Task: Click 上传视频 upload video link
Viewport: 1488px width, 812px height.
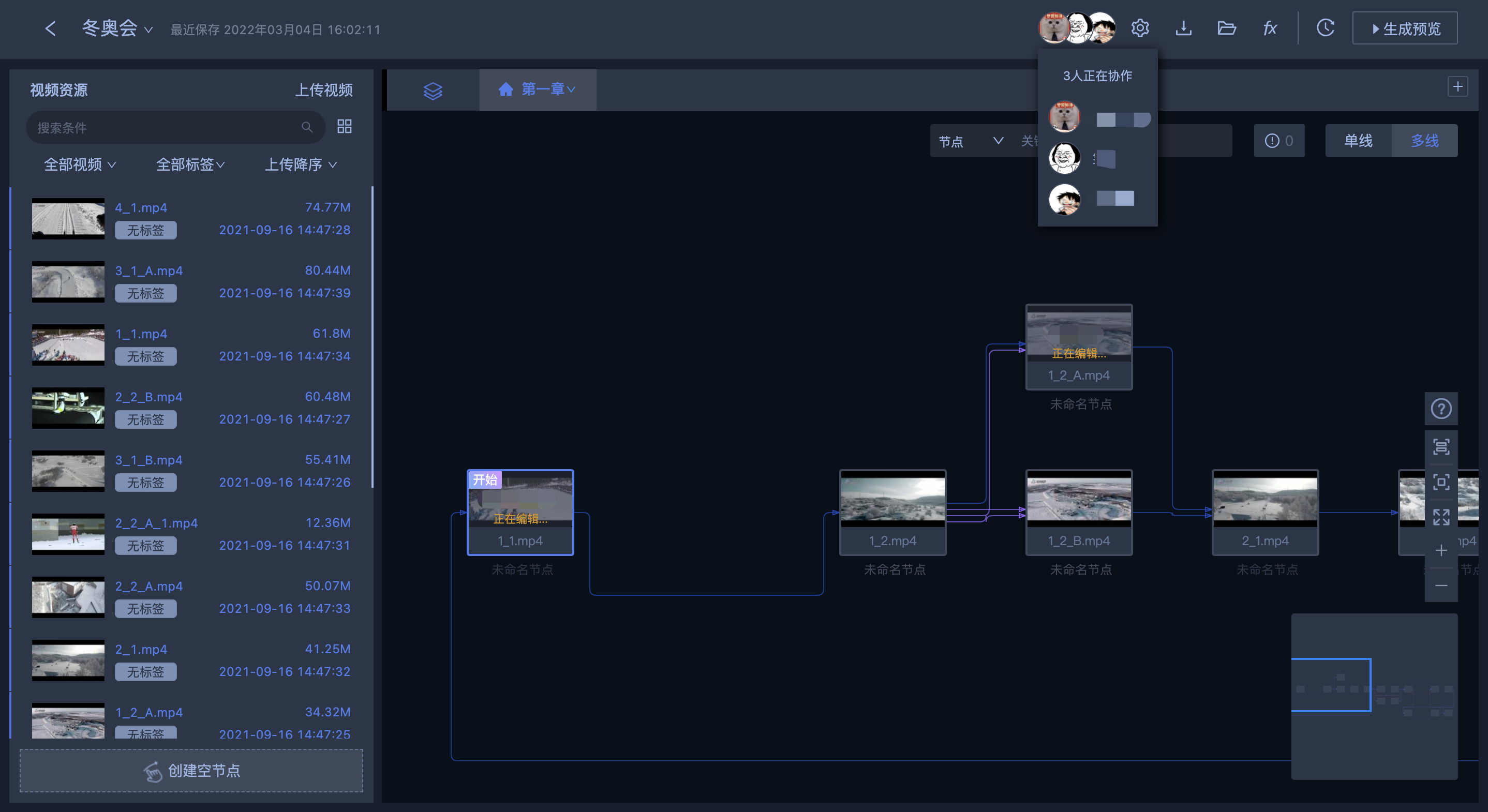Action: (x=323, y=90)
